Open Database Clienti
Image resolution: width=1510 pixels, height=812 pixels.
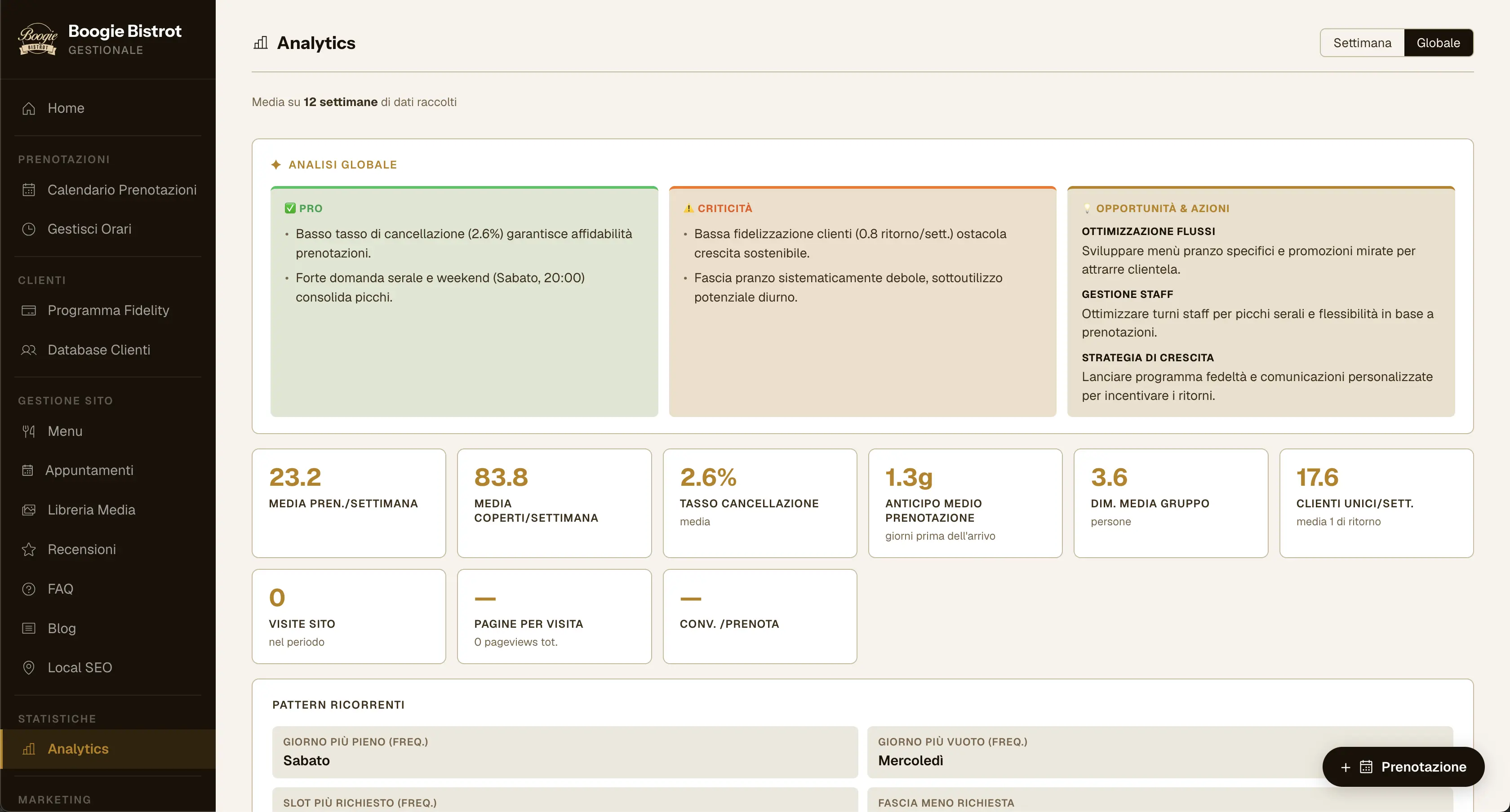pyautogui.click(x=108, y=350)
